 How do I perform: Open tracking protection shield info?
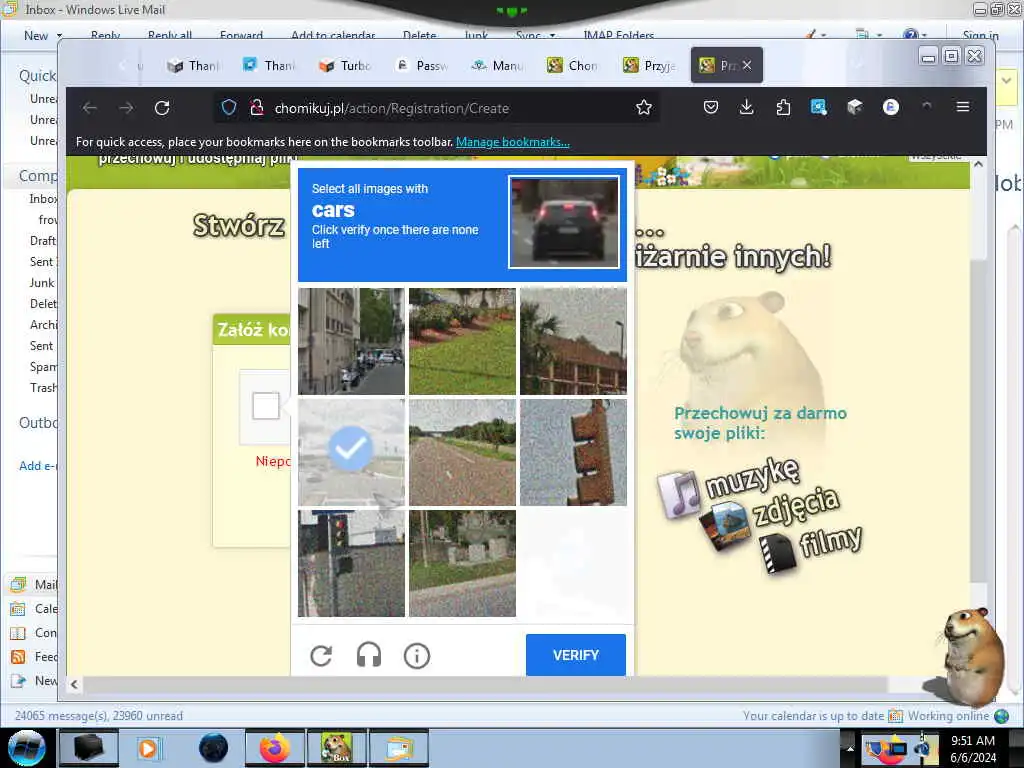[x=229, y=108]
